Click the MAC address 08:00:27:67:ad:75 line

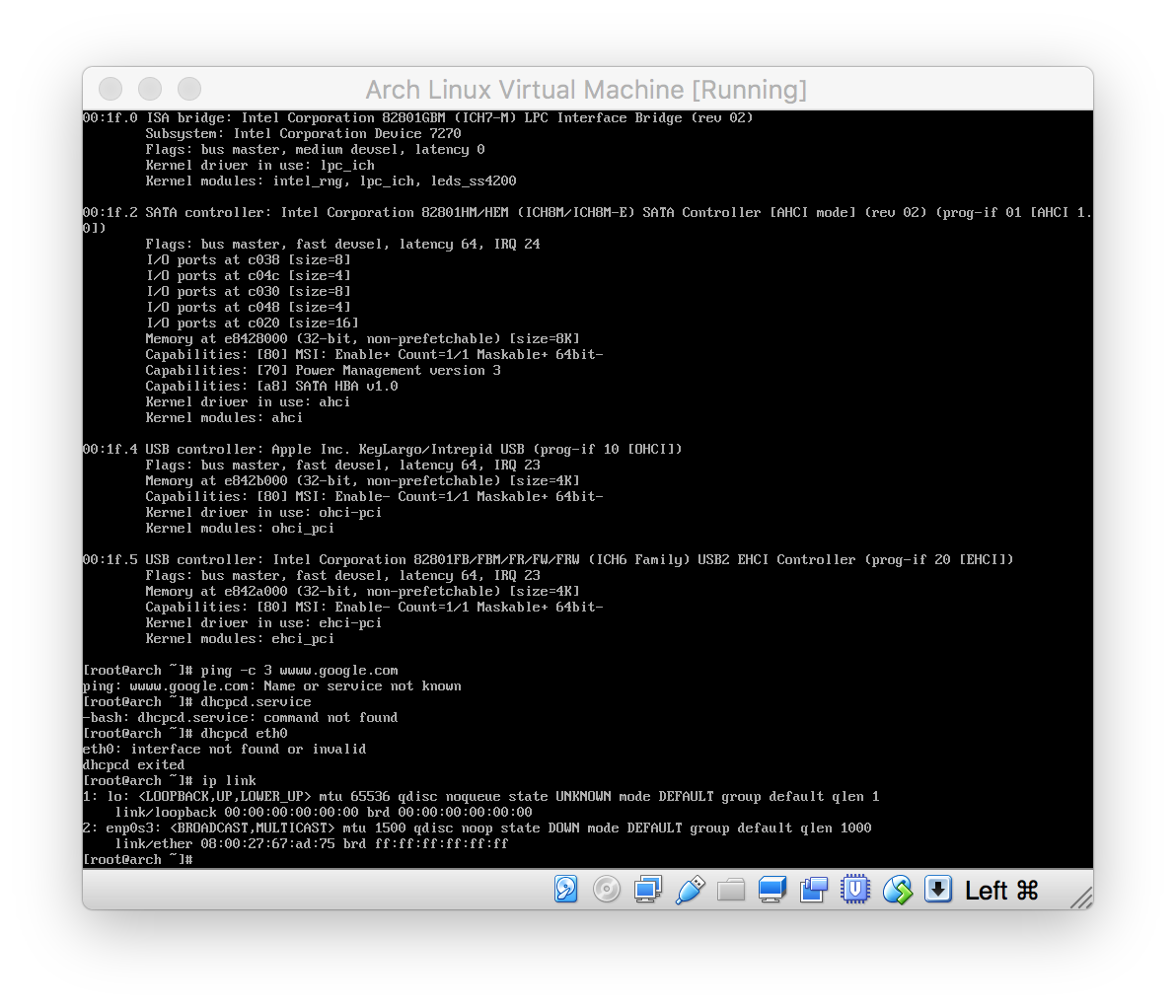pos(311,843)
